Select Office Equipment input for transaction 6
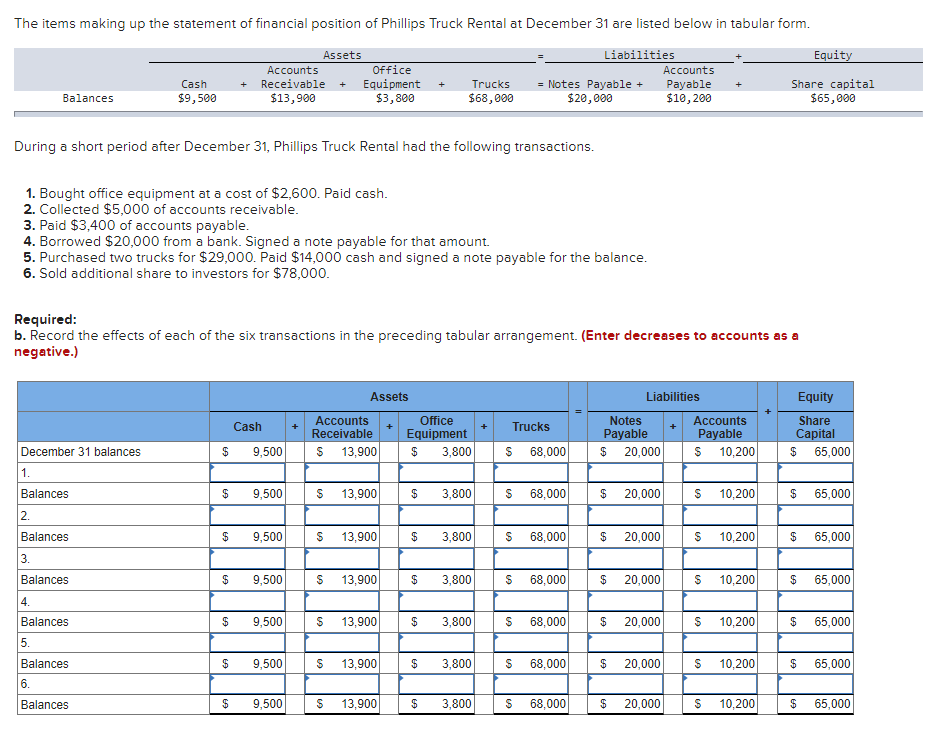This screenshot has width=948, height=736. (436, 684)
